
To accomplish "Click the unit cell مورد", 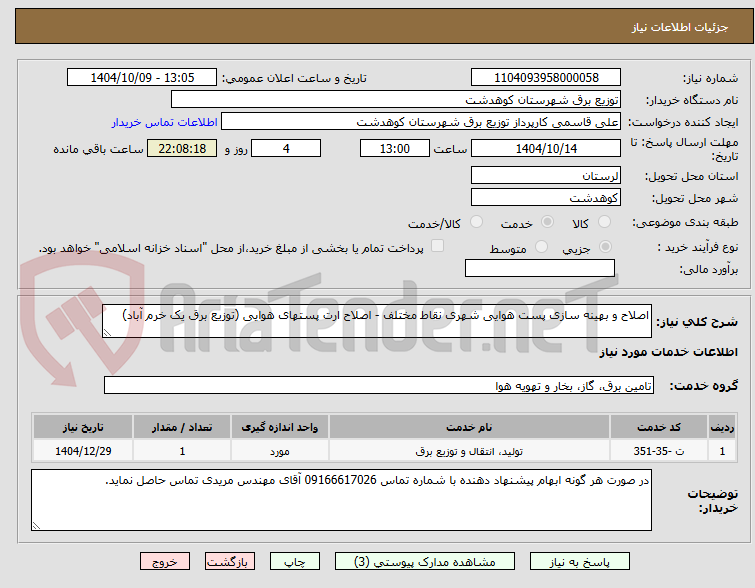I will click(x=280, y=451).
